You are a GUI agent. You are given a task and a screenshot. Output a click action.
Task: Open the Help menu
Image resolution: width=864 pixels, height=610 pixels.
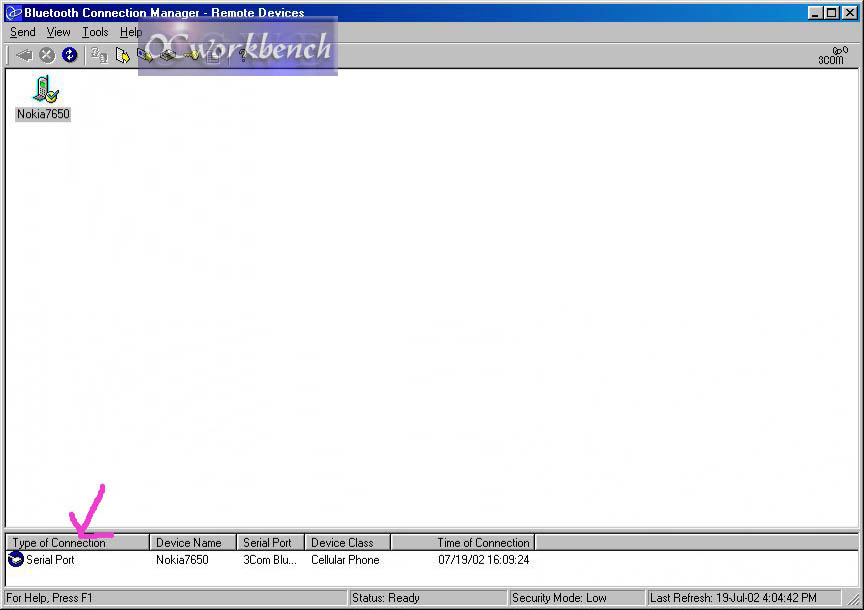tap(131, 33)
